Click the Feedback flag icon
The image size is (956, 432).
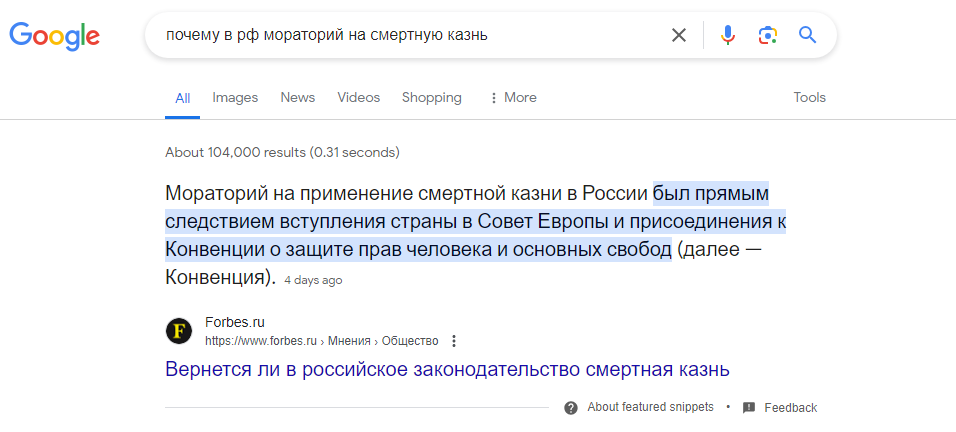click(749, 408)
